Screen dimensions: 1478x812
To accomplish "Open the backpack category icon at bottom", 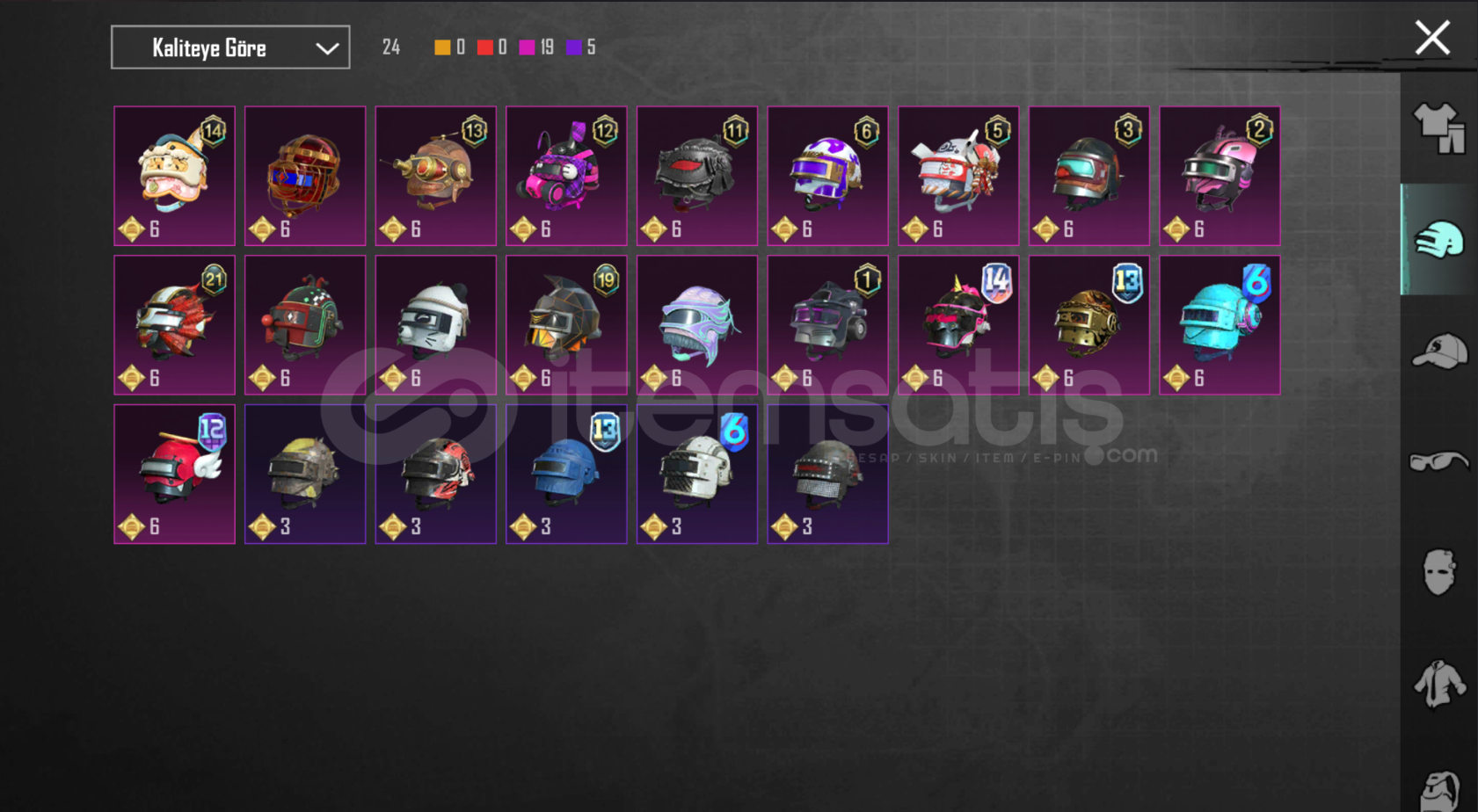I will point(1440,790).
